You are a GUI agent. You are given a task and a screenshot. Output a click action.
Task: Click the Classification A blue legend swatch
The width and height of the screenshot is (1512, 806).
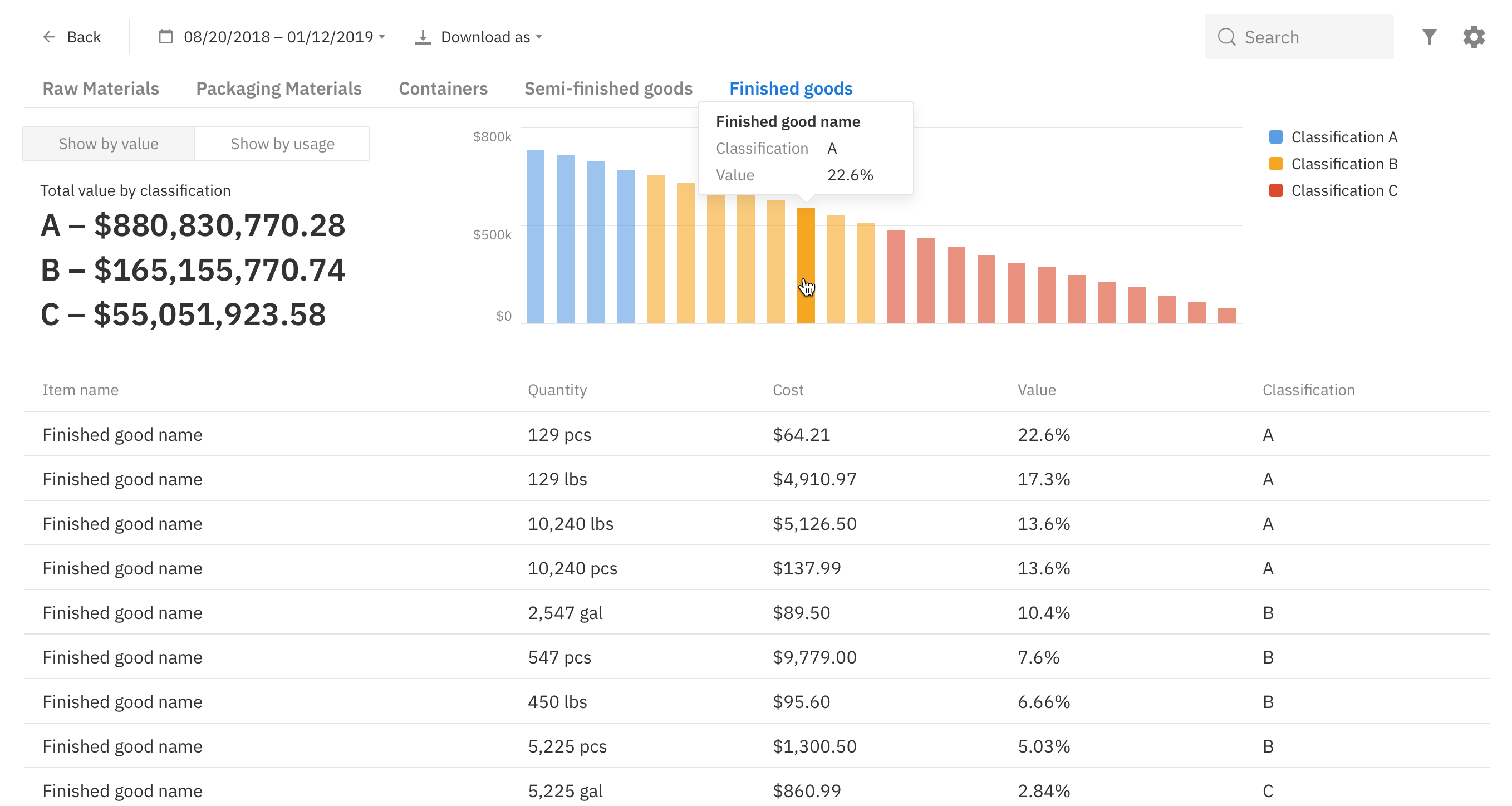[1275, 137]
